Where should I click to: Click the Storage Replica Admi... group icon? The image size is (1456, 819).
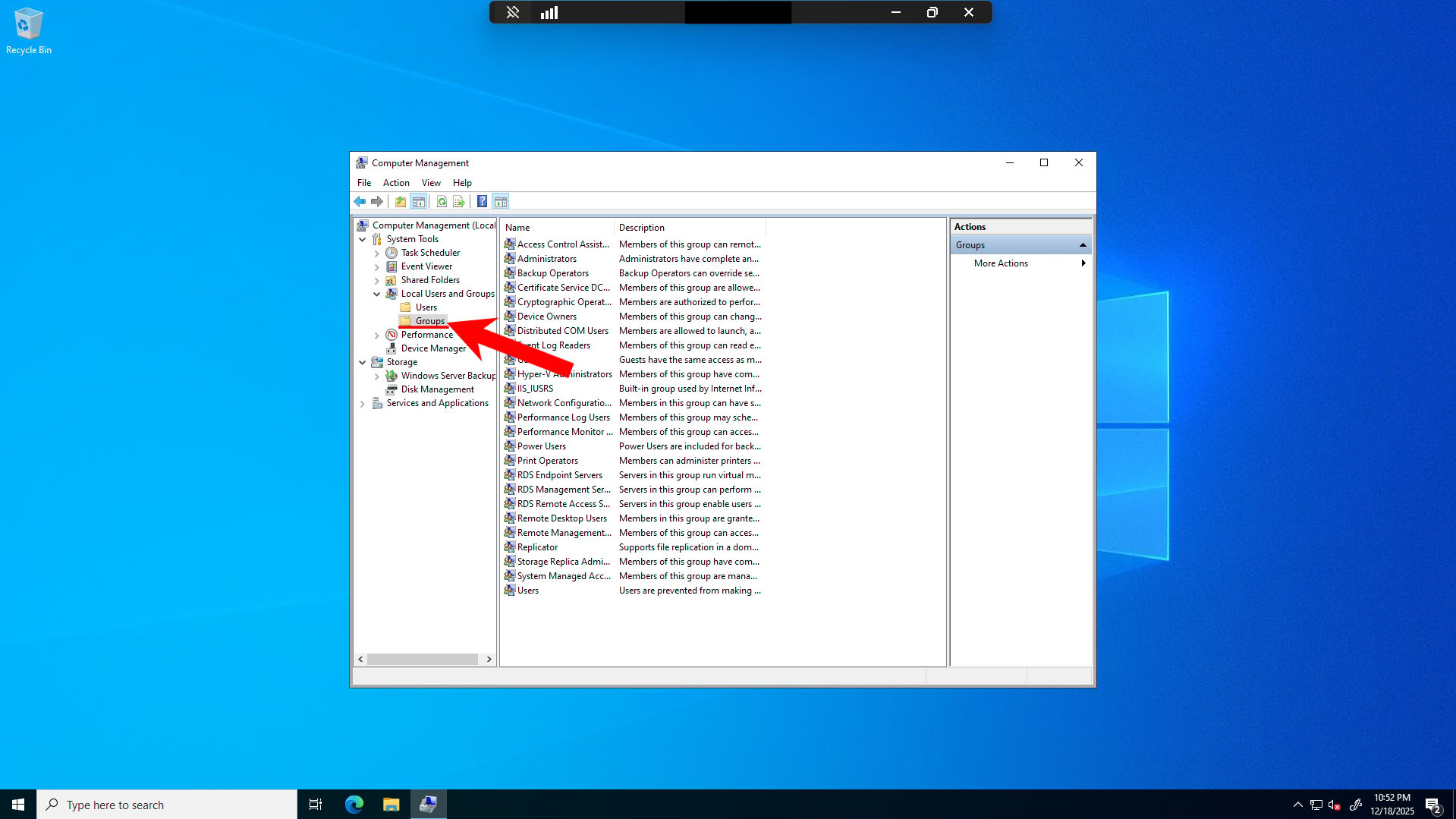tap(510, 562)
